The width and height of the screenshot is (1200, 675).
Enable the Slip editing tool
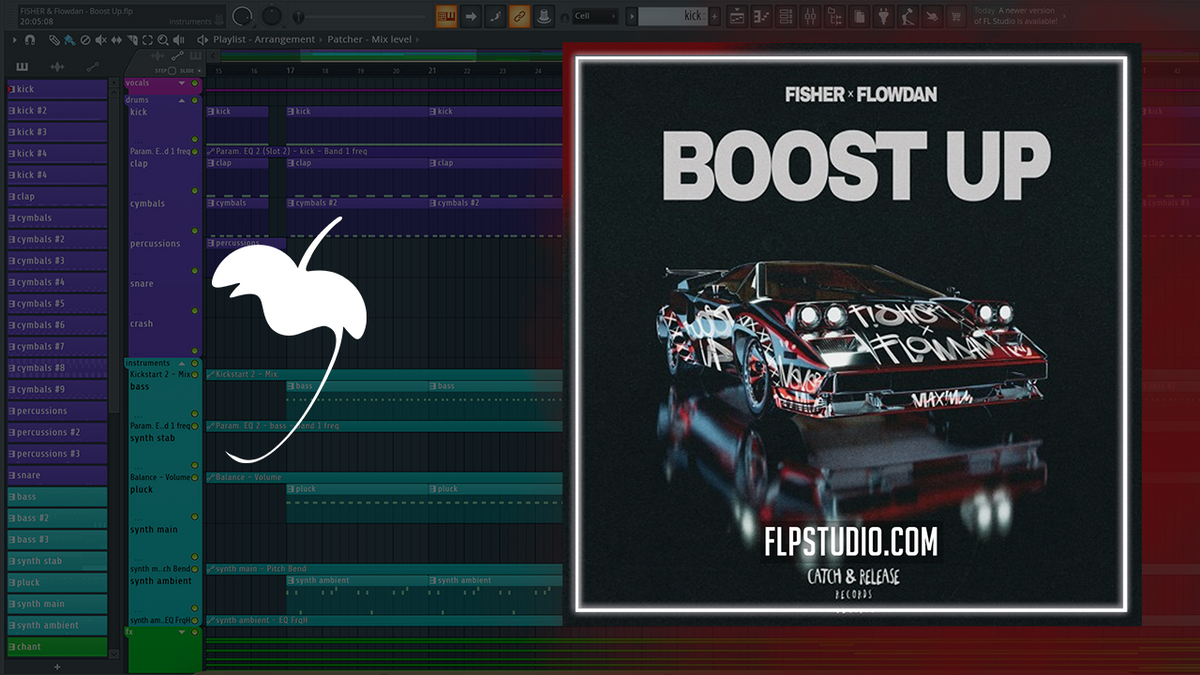[116, 40]
